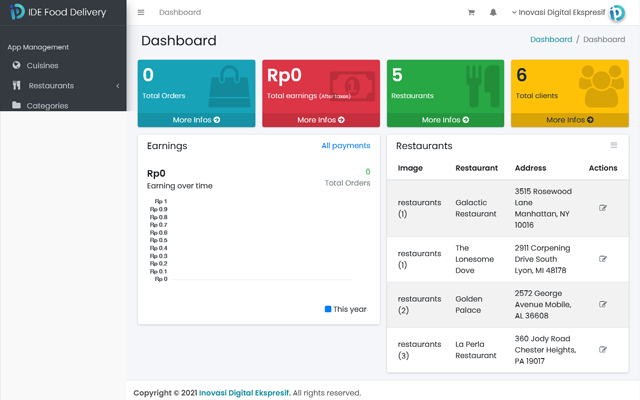Click the Dashboard breadcrumb link

coord(551,40)
